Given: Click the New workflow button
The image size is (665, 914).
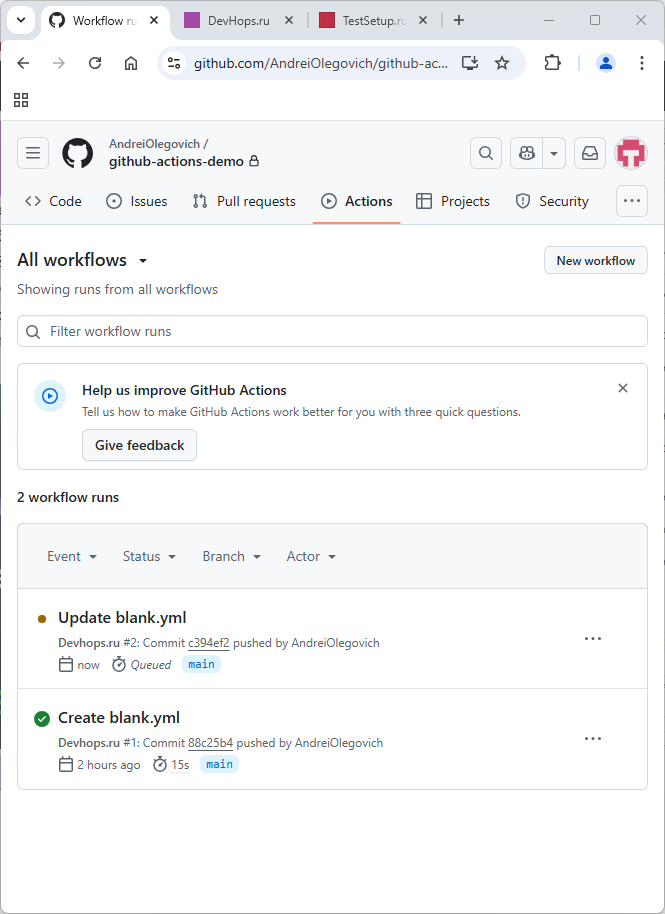Looking at the screenshot, I should click(x=596, y=261).
